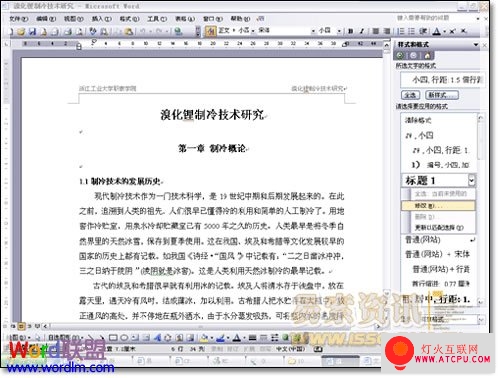Toggle the Styles and Formatting pane button
The width and height of the screenshot is (500, 378).
(x=211, y=31)
